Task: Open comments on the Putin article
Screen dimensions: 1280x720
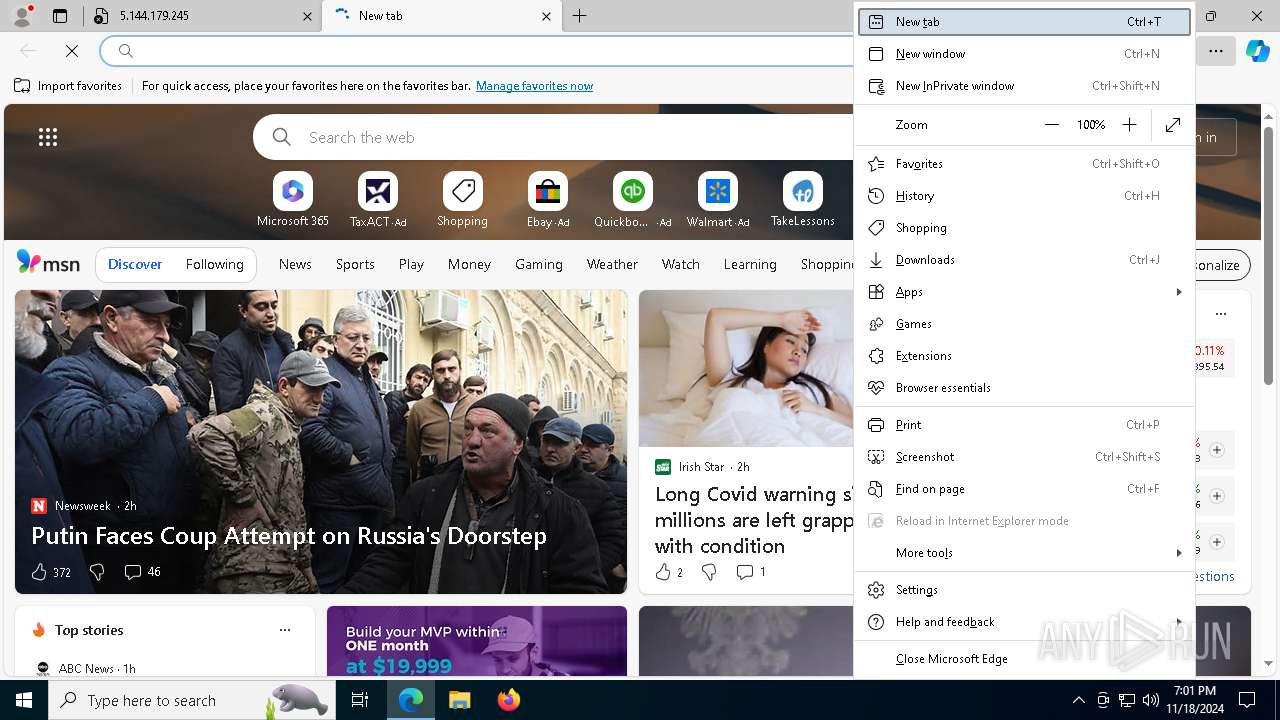Action: (x=142, y=572)
